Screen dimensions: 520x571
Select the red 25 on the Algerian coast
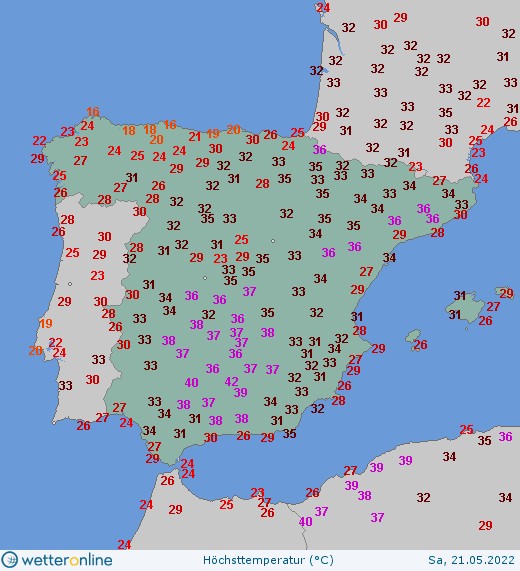click(x=466, y=430)
